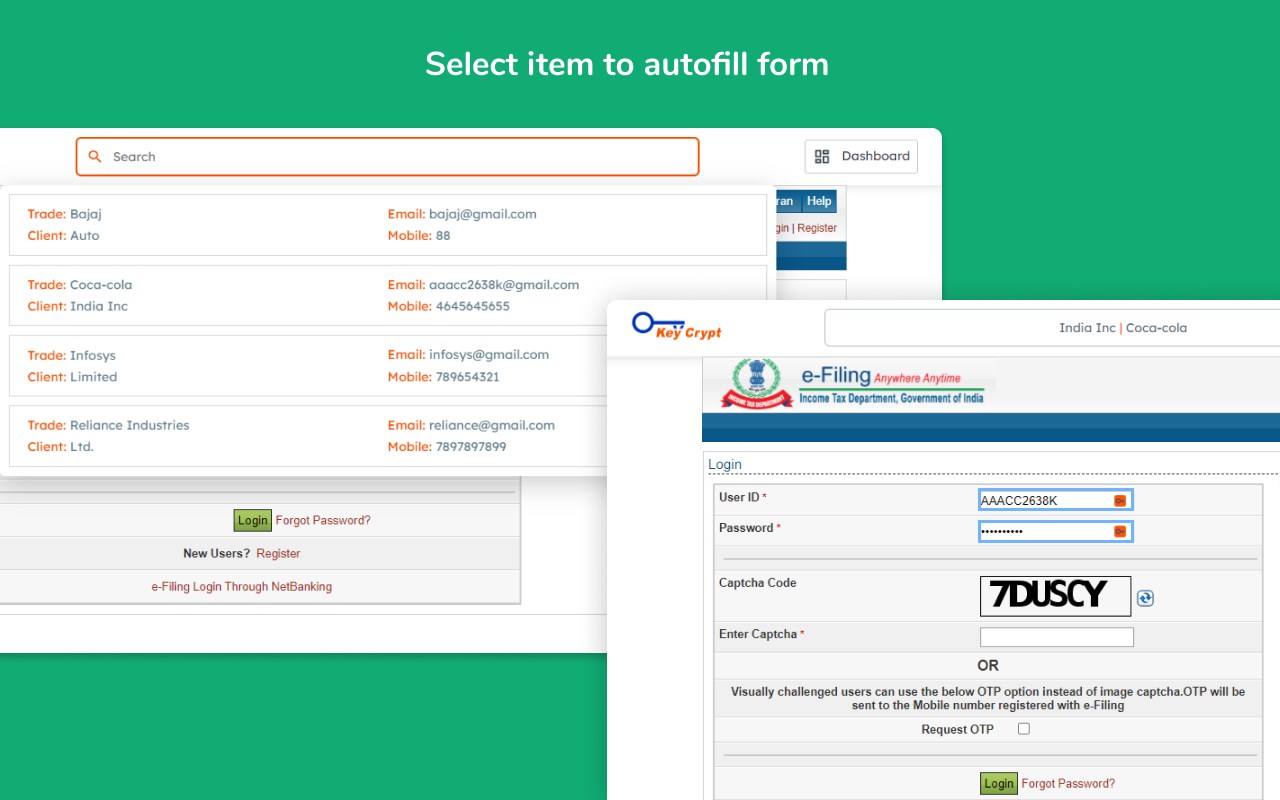Click the captcha image 7DUSCY
Viewport: 1280px width, 800px height.
(x=1055, y=596)
